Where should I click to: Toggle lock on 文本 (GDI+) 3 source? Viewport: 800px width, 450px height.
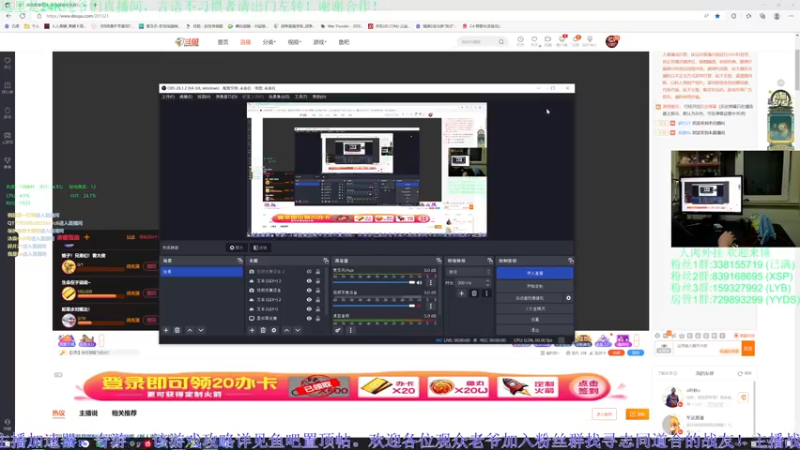pyautogui.click(x=318, y=281)
